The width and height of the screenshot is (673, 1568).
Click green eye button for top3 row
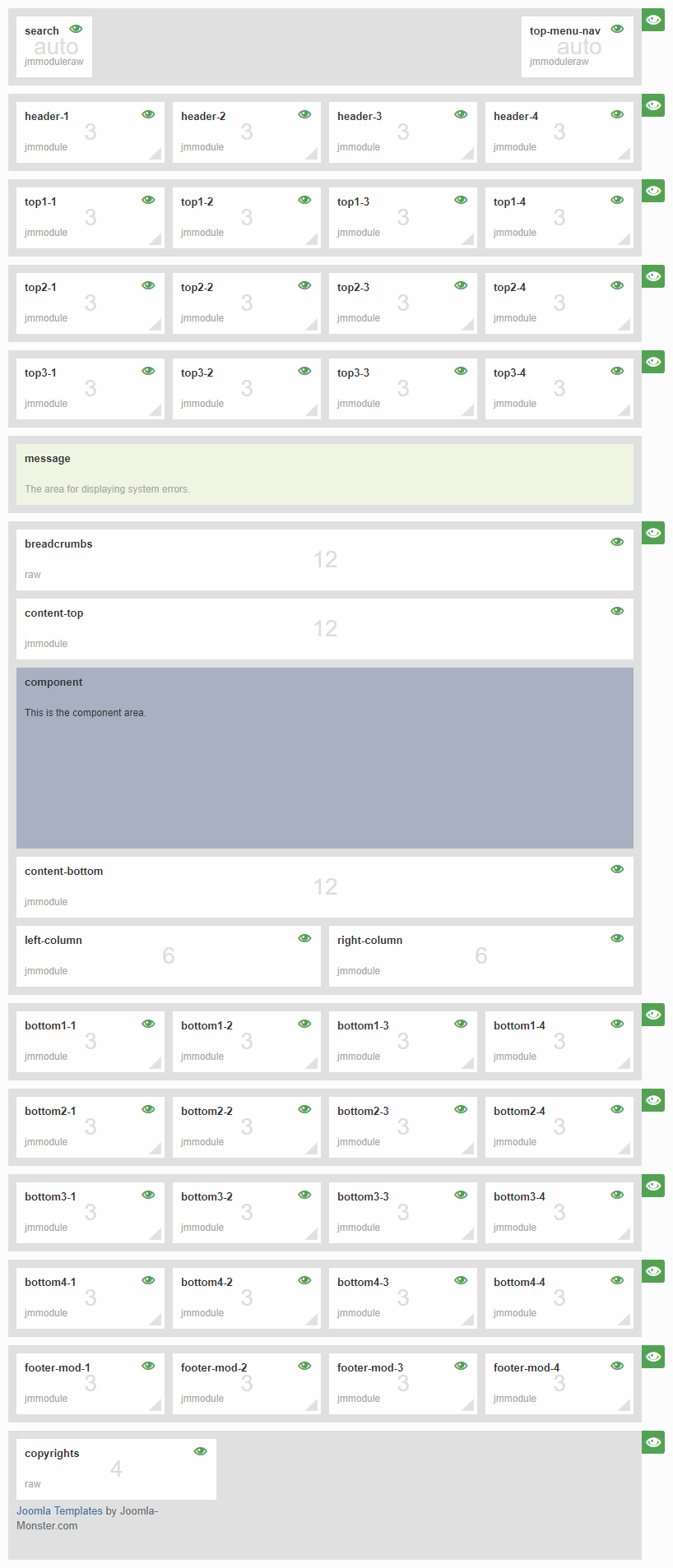coord(653,362)
